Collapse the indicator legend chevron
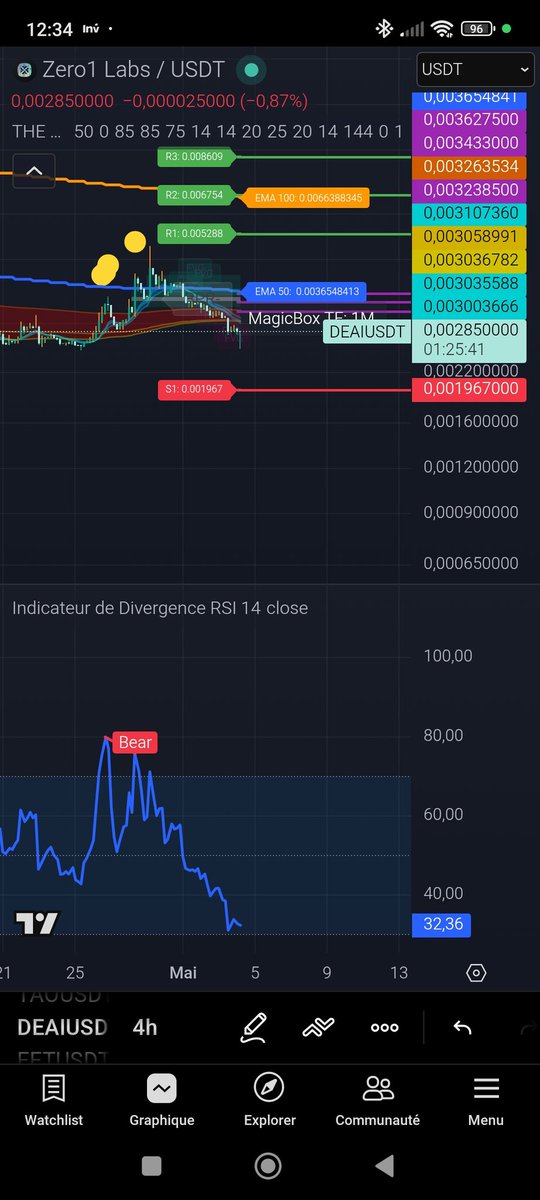 pyautogui.click(x=35, y=171)
